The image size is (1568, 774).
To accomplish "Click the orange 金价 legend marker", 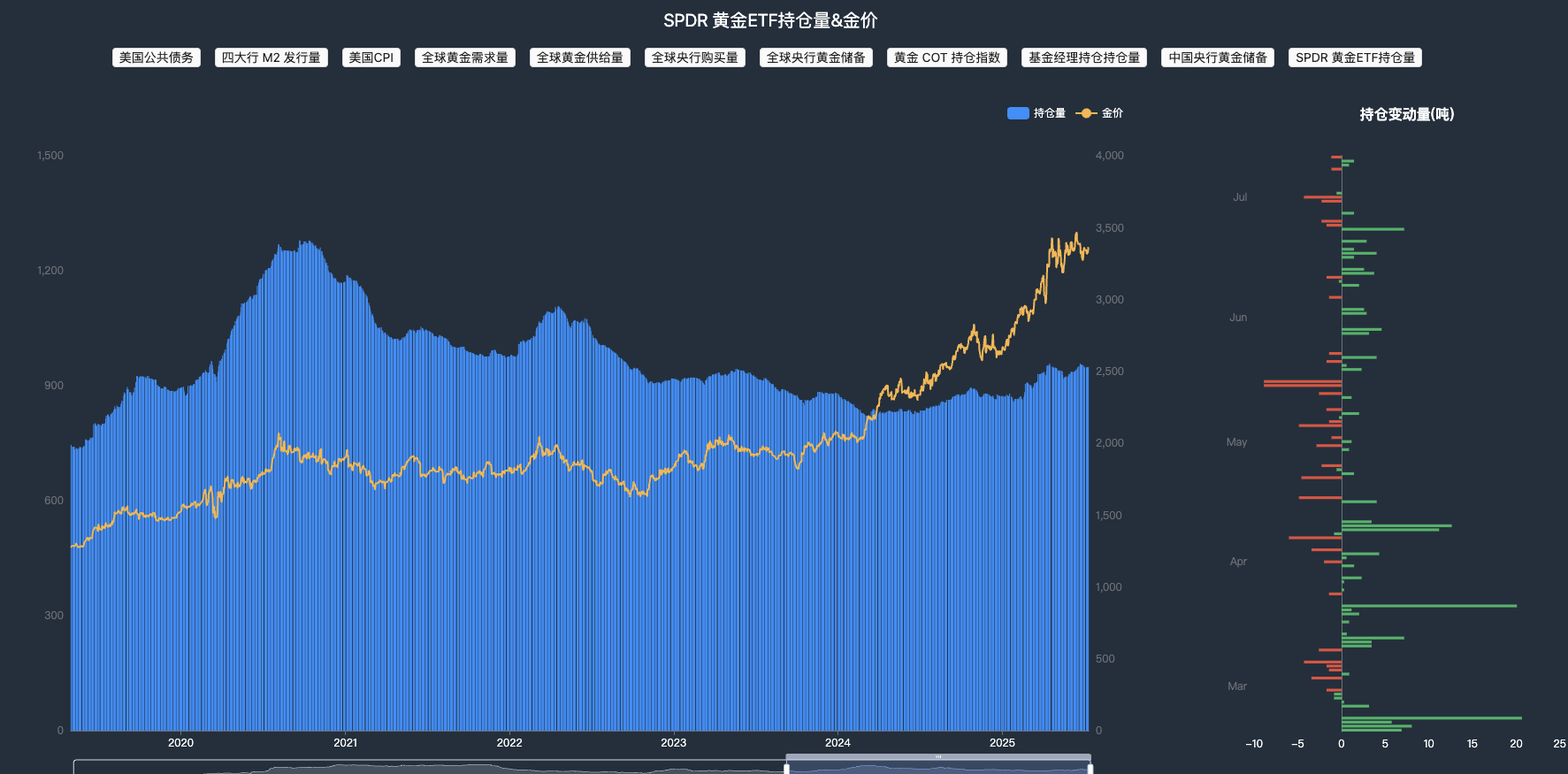I will (x=1086, y=113).
